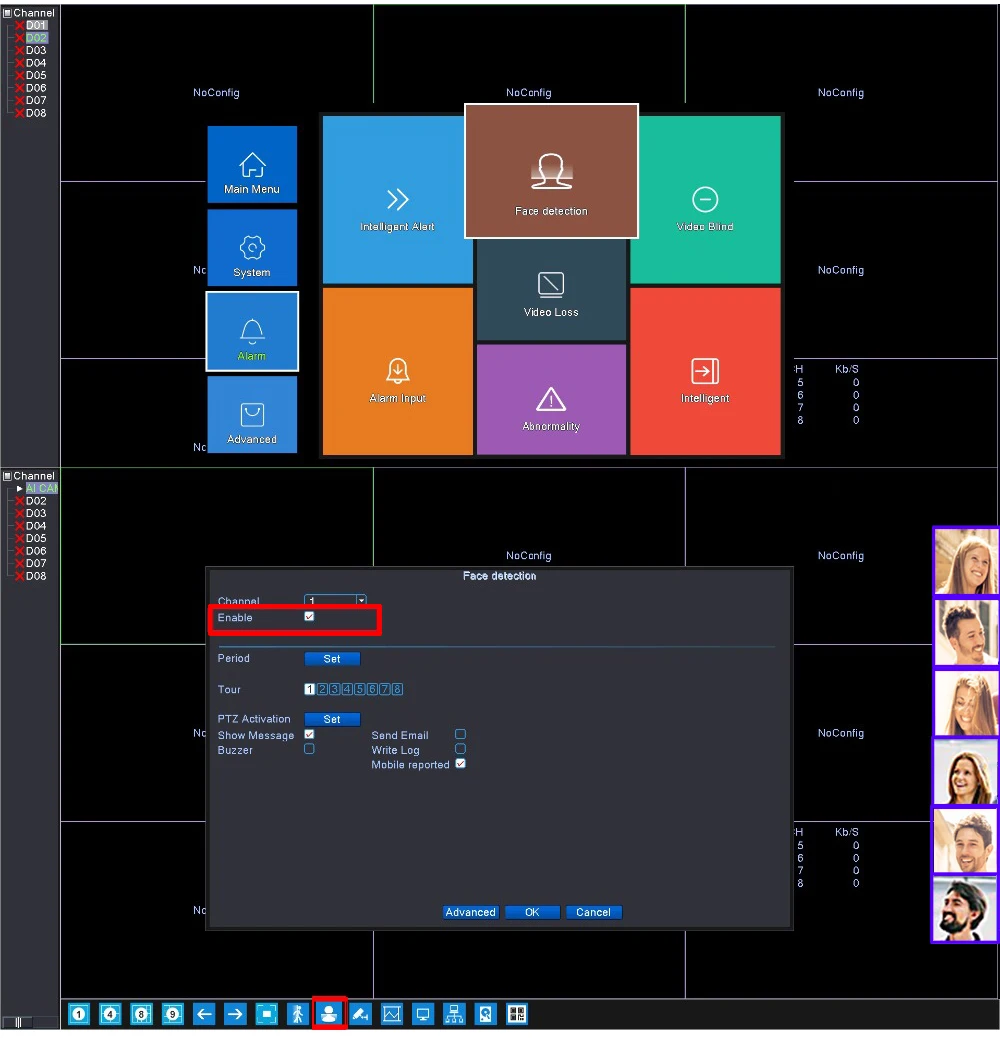Go to previous page arrow icon
Viewport: 1000px width, 1038px height.
pyautogui.click(x=204, y=1014)
